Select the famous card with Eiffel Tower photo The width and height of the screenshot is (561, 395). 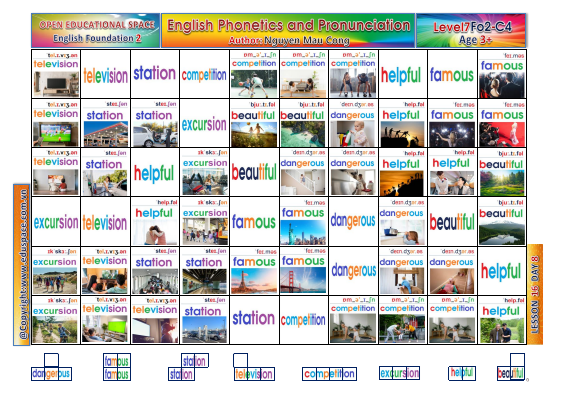(x=254, y=270)
